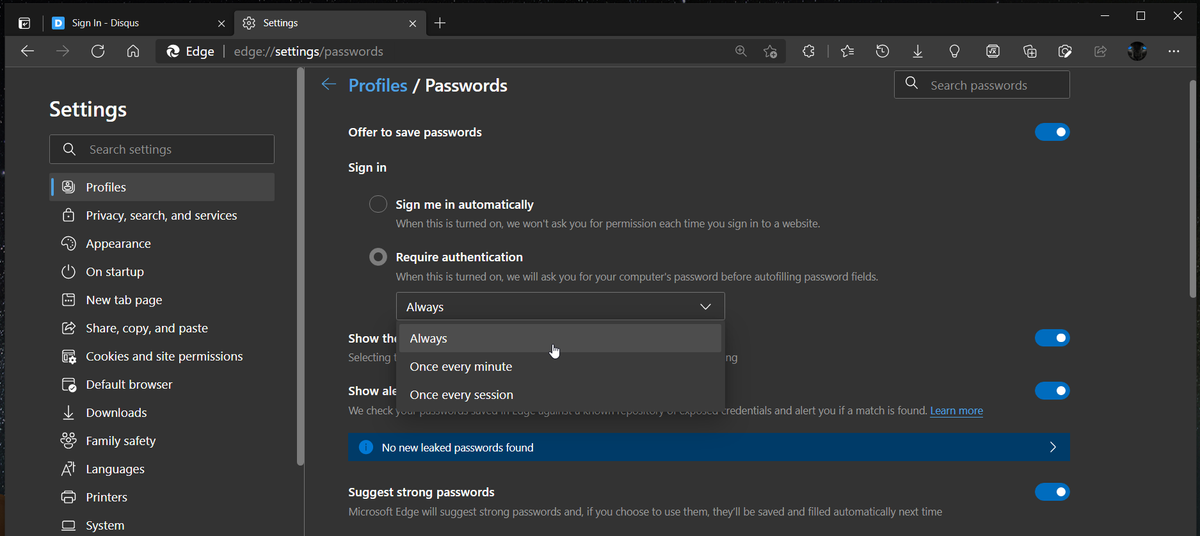Close the Settings tab
This screenshot has width=1200, height=536.
[x=411, y=22]
